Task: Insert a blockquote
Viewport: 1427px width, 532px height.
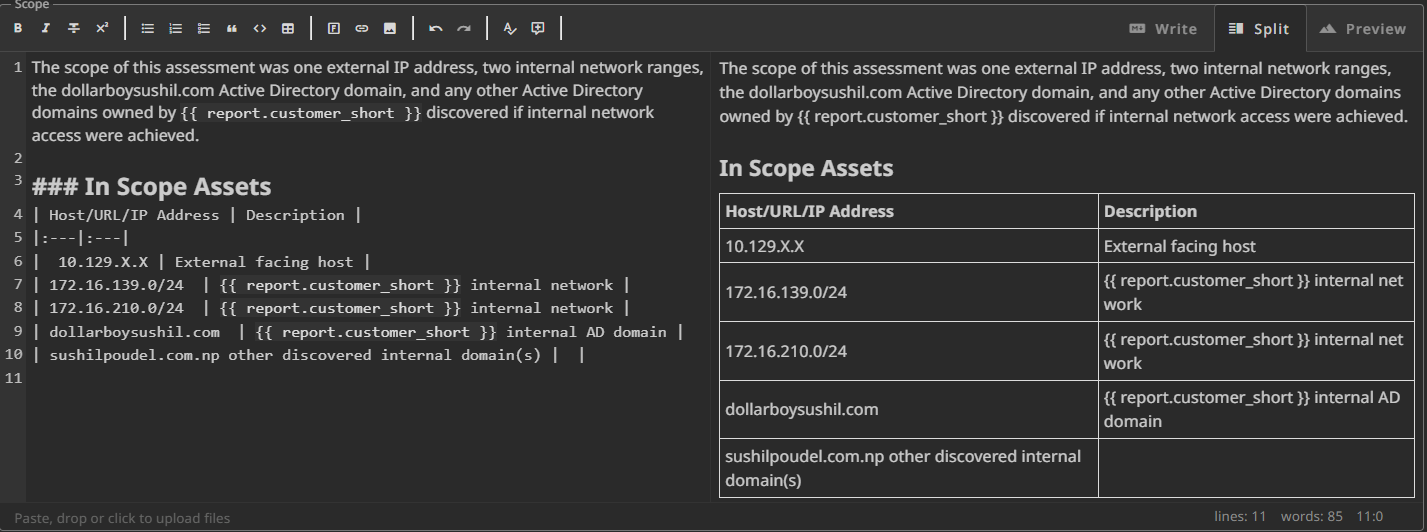Action: [232, 29]
